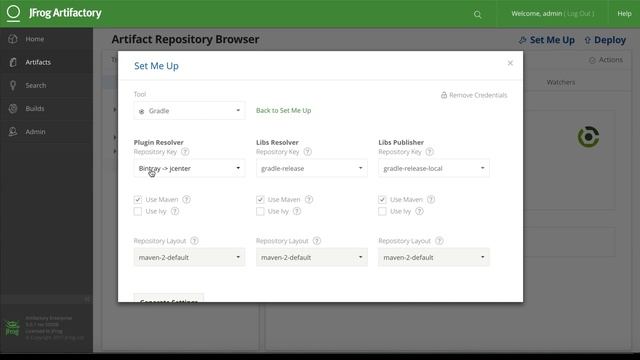Click help icon for Libs Resolver Repository Layout
This screenshot has width=640, height=360.
click(317, 241)
